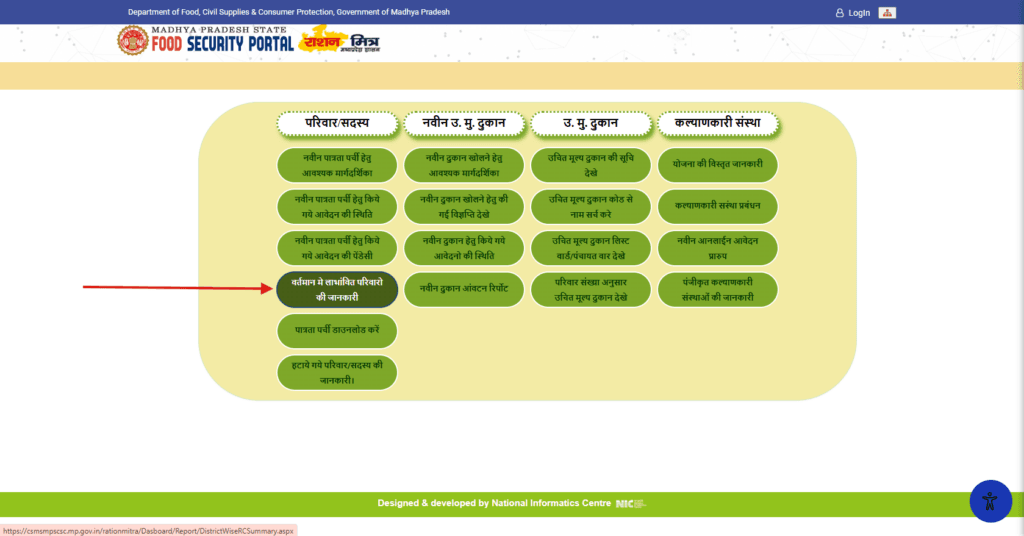This screenshot has width=1024, height=536.
Task: Open the sitemap icon beside Login
Action: tap(887, 13)
